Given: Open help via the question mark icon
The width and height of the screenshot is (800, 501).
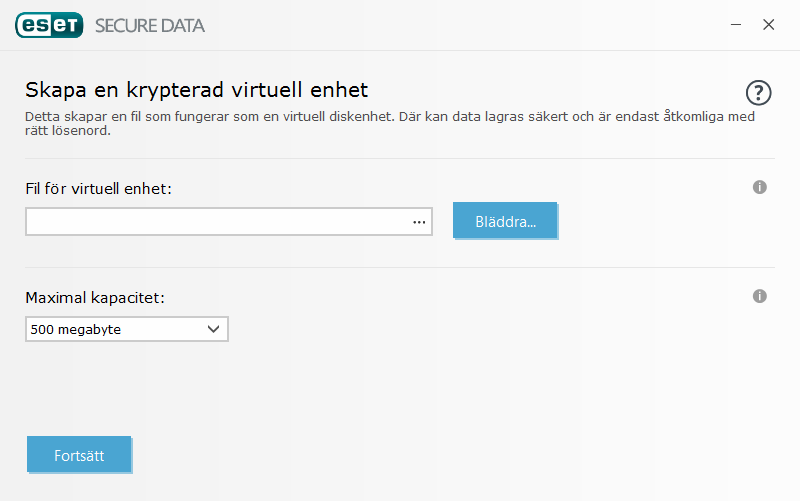Looking at the screenshot, I should pyautogui.click(x=759, y=93).
